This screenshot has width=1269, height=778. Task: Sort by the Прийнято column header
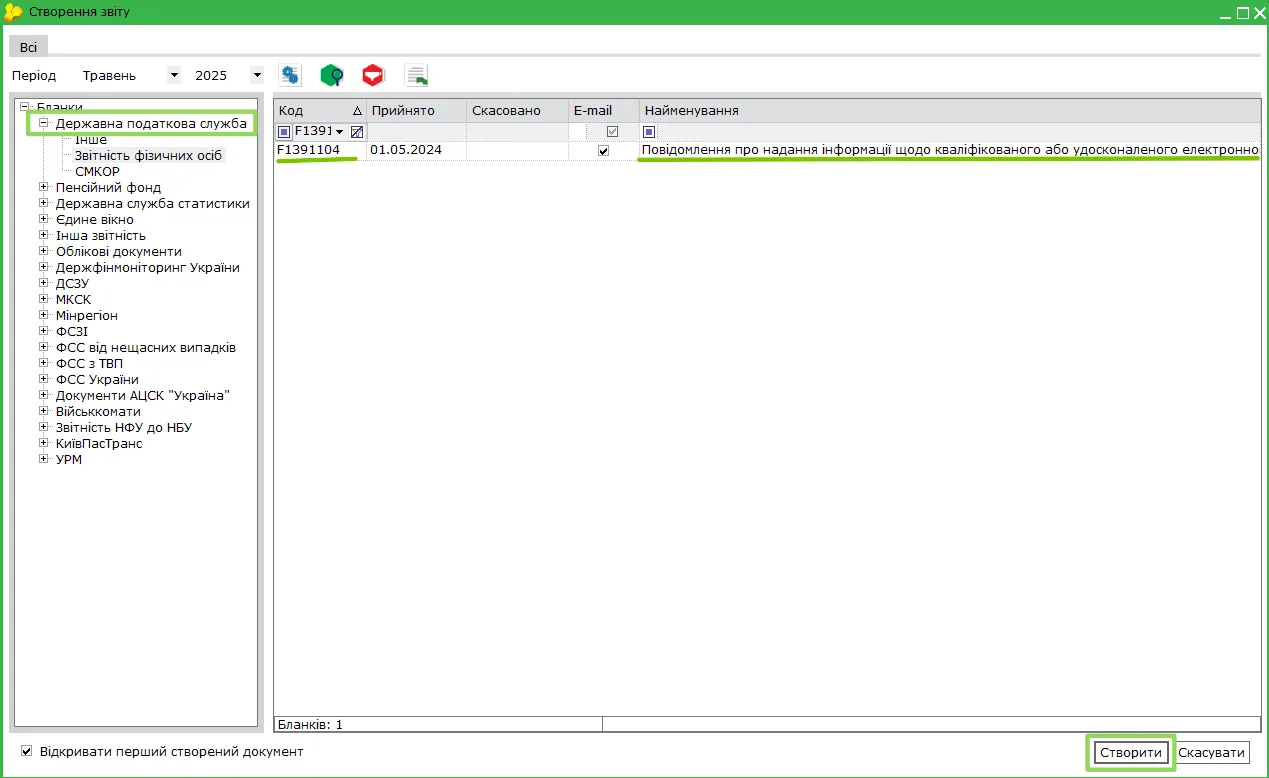[417, 110]
